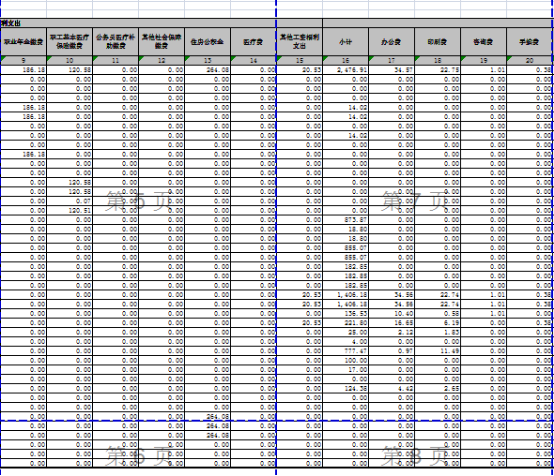554x476 pixels.
Task: Select the 小计 header cell
Action: coord(346,42)
